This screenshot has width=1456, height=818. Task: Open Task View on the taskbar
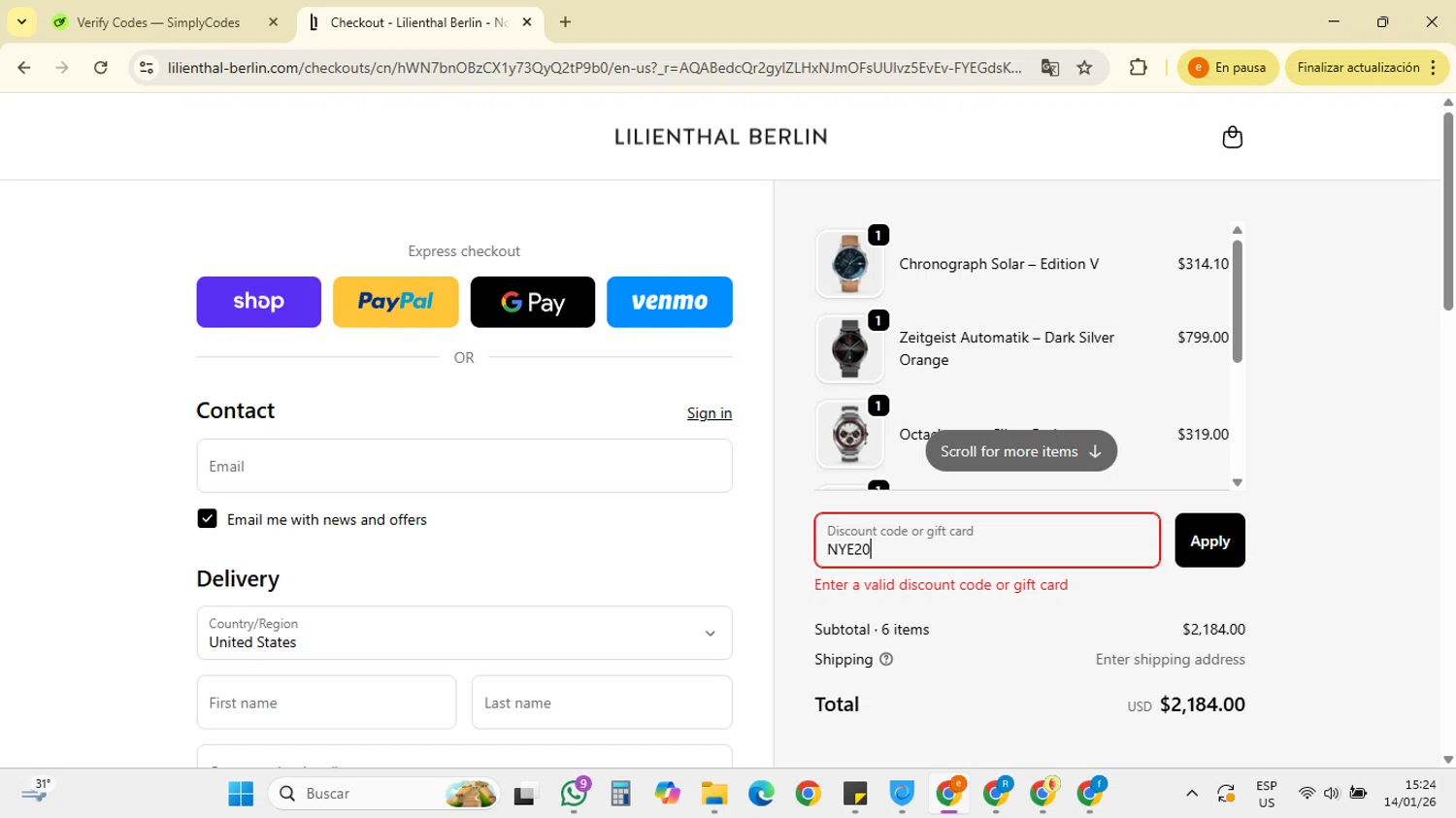point(525,794)
